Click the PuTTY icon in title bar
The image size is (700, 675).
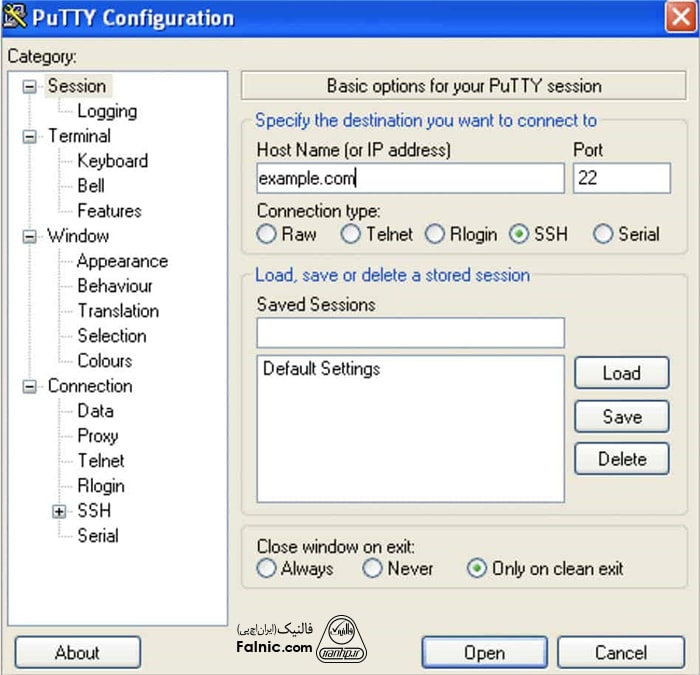(x=15, y=17)
